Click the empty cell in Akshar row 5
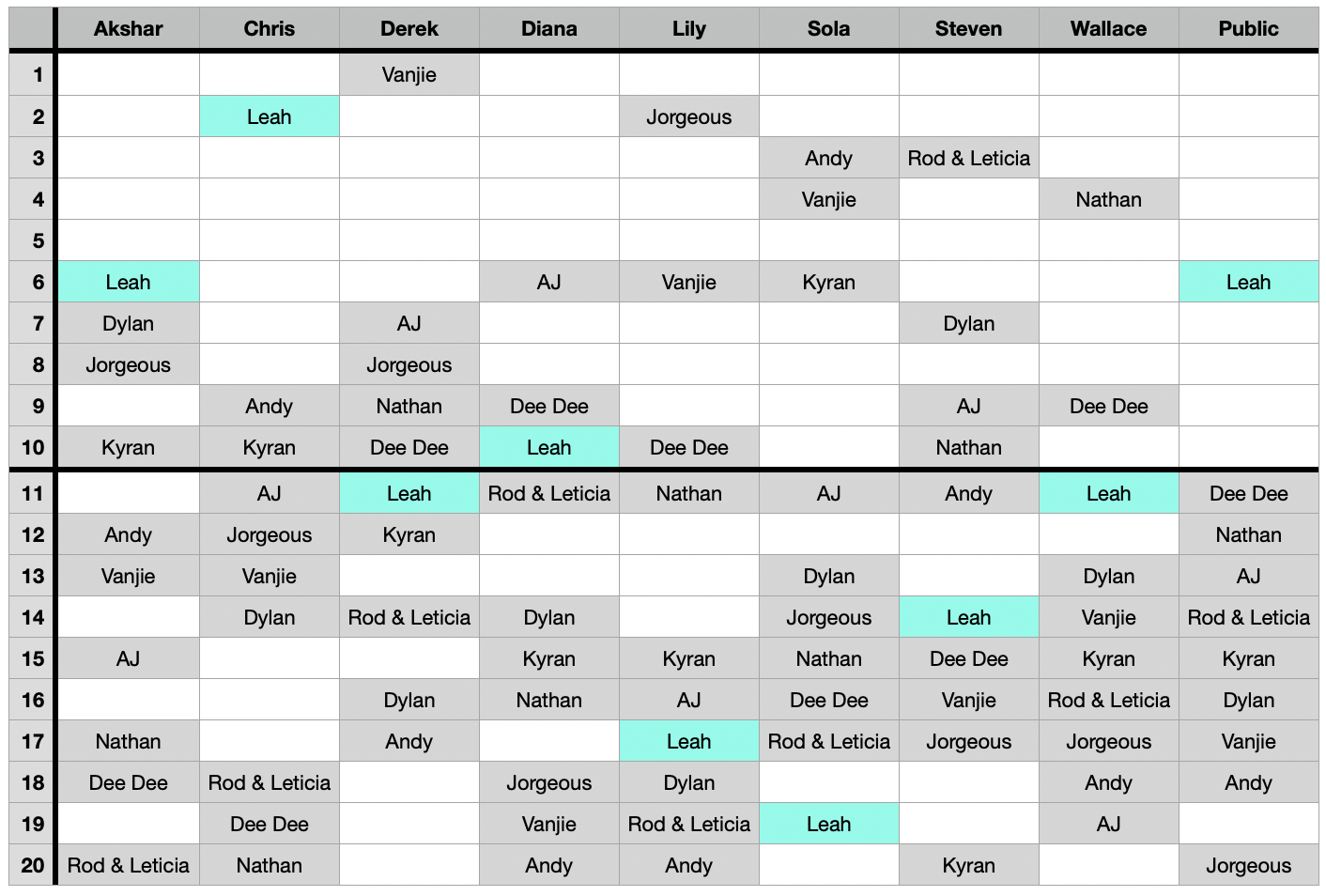Screen dimensions: 1326x896 pos(129,240)
